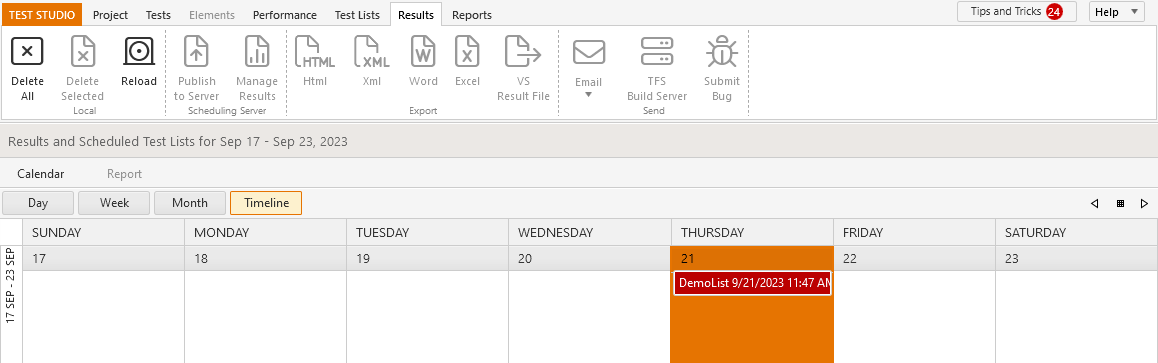Switch to Report view tab

pyautogui.click(x=124, y=174)
